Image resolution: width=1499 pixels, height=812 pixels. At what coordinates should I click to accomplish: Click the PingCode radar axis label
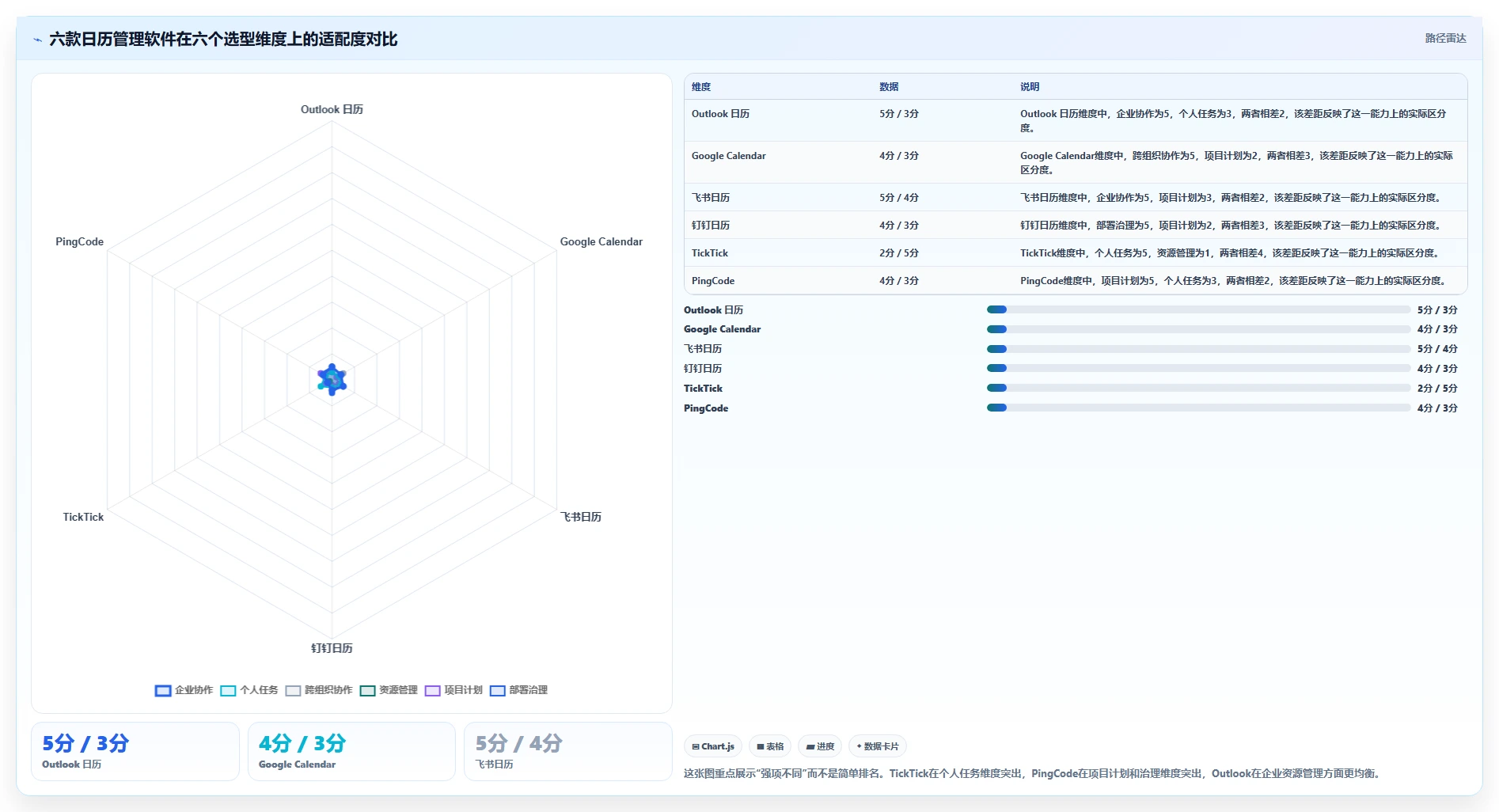[x=79, y=241]
